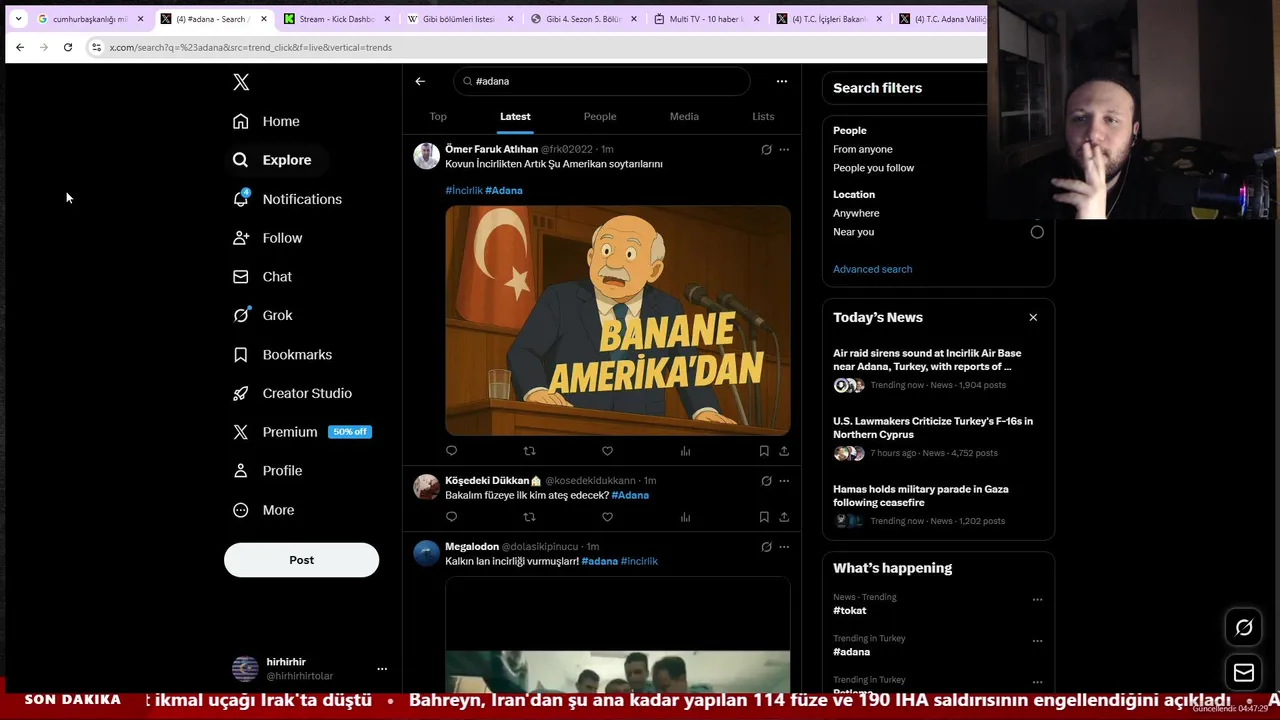
Task: View analytics of Ömer Faruk post
Action: tap(685, 451)
